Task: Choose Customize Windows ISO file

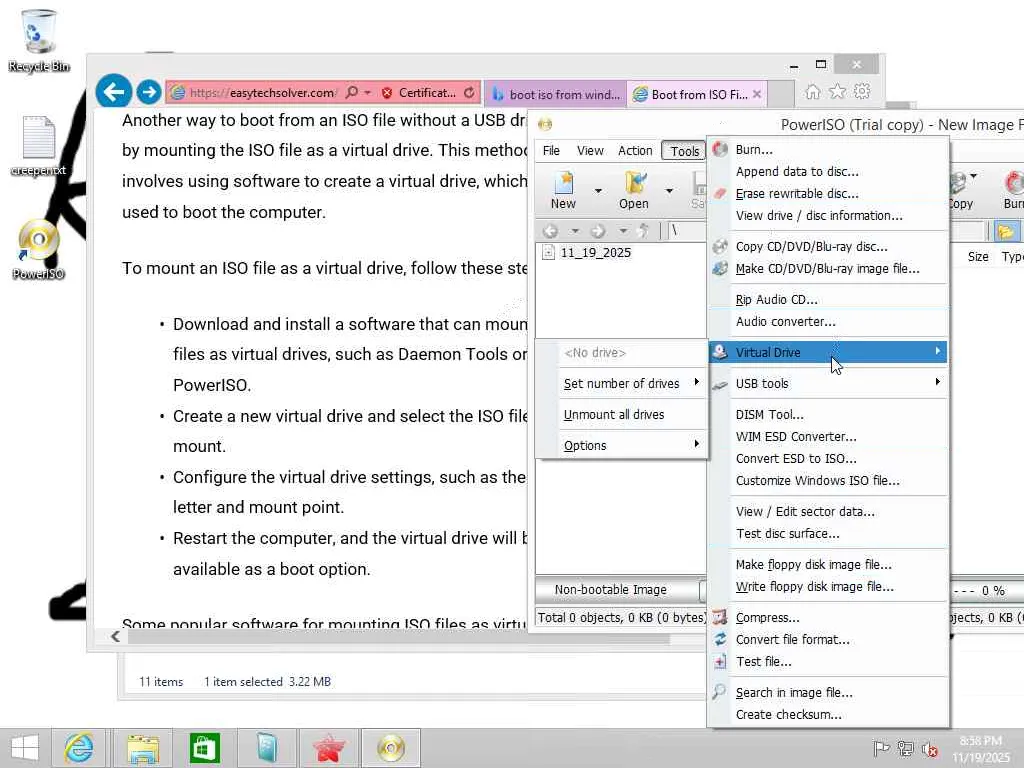Action: point(818,481)
